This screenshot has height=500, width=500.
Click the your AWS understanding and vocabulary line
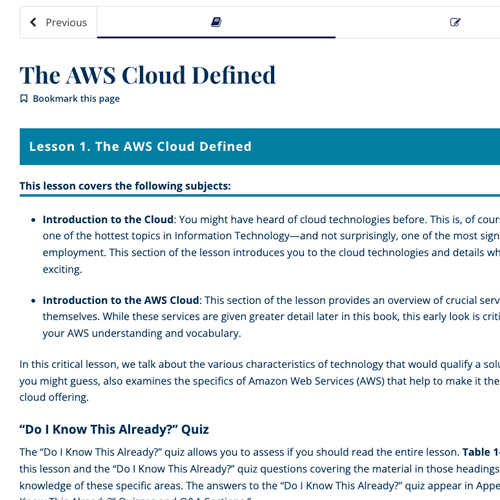142,333
